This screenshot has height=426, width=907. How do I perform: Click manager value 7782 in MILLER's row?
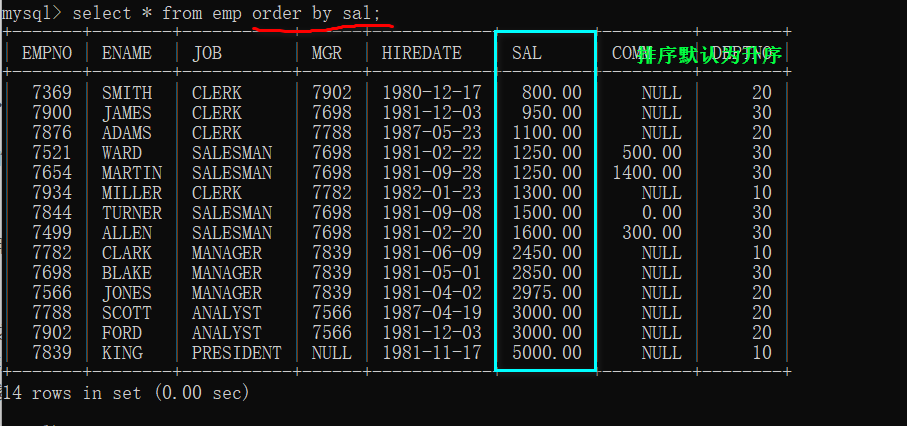(x=331, y=193)
